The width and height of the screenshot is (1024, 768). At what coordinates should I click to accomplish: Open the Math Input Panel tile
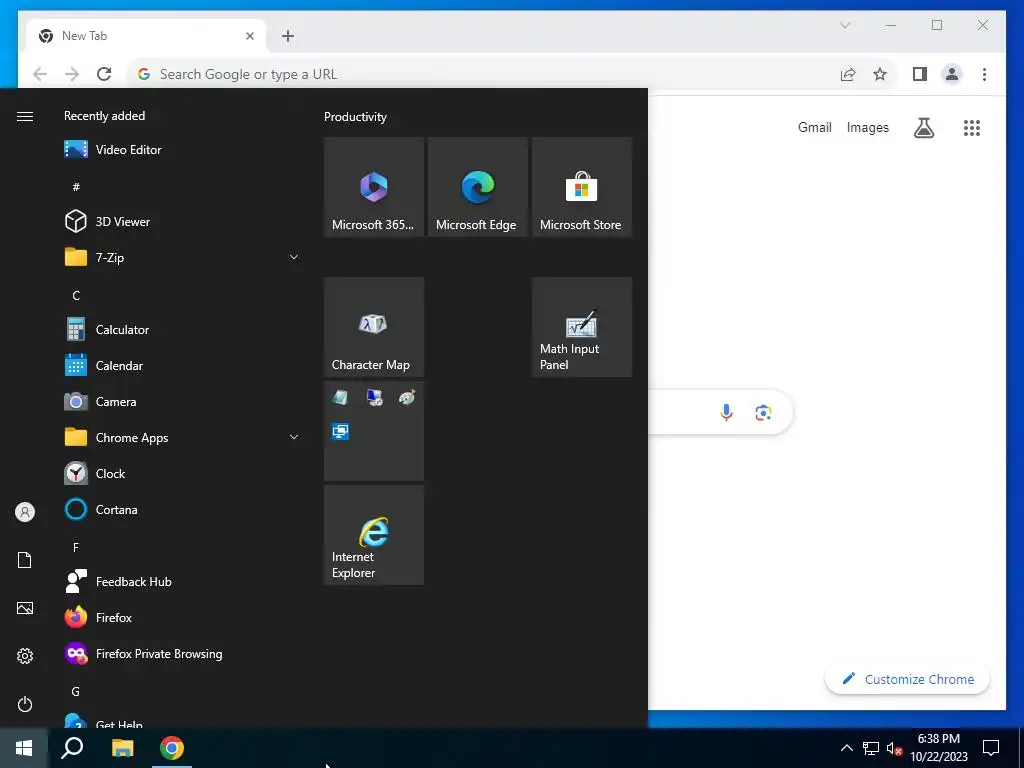pyautogui.click(x=582, y=327)
